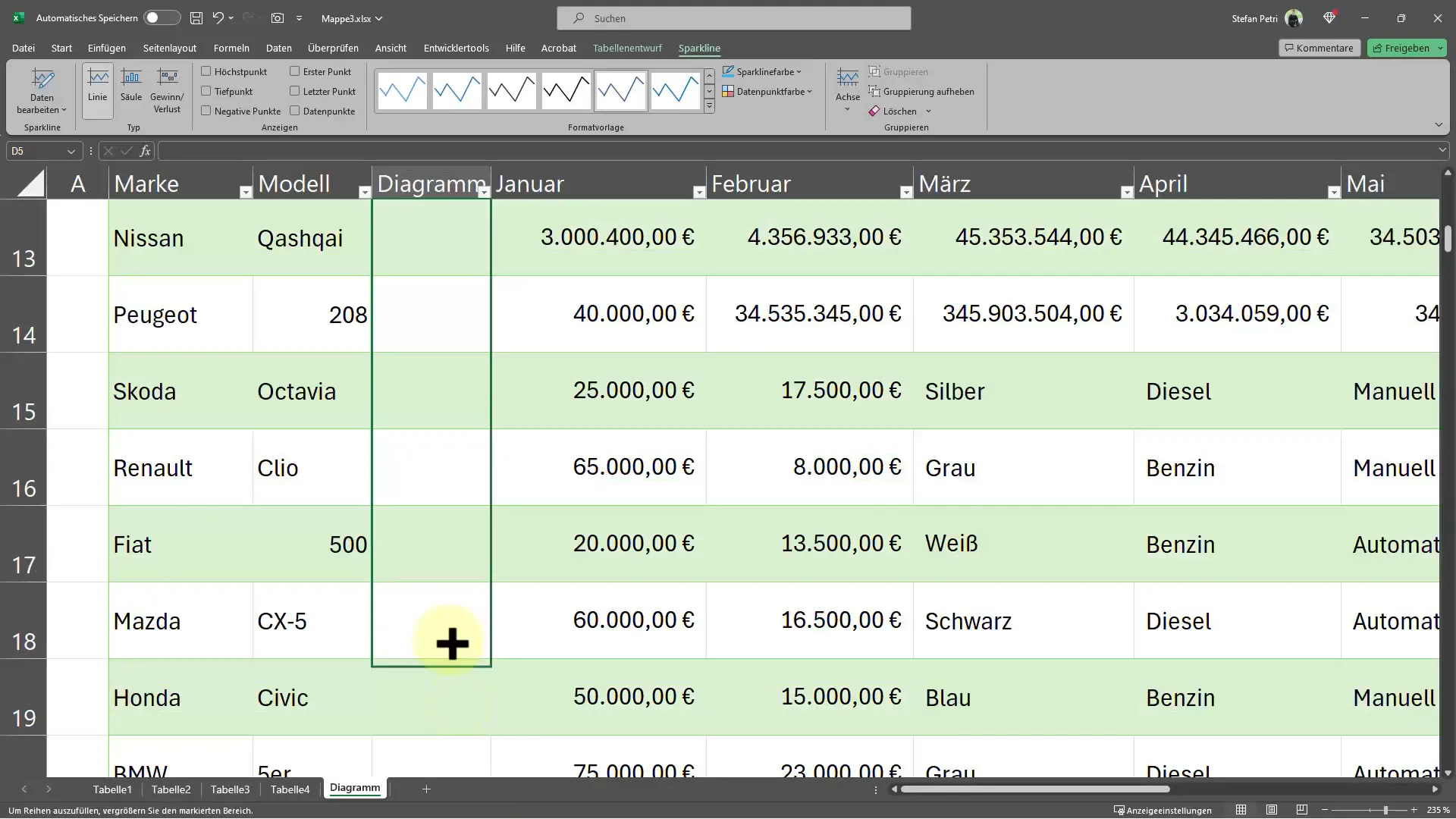This screenshot has width=1456, height=819.
Task: Open the Datenpunktfarbe dropdown
Action: (767, 92)
